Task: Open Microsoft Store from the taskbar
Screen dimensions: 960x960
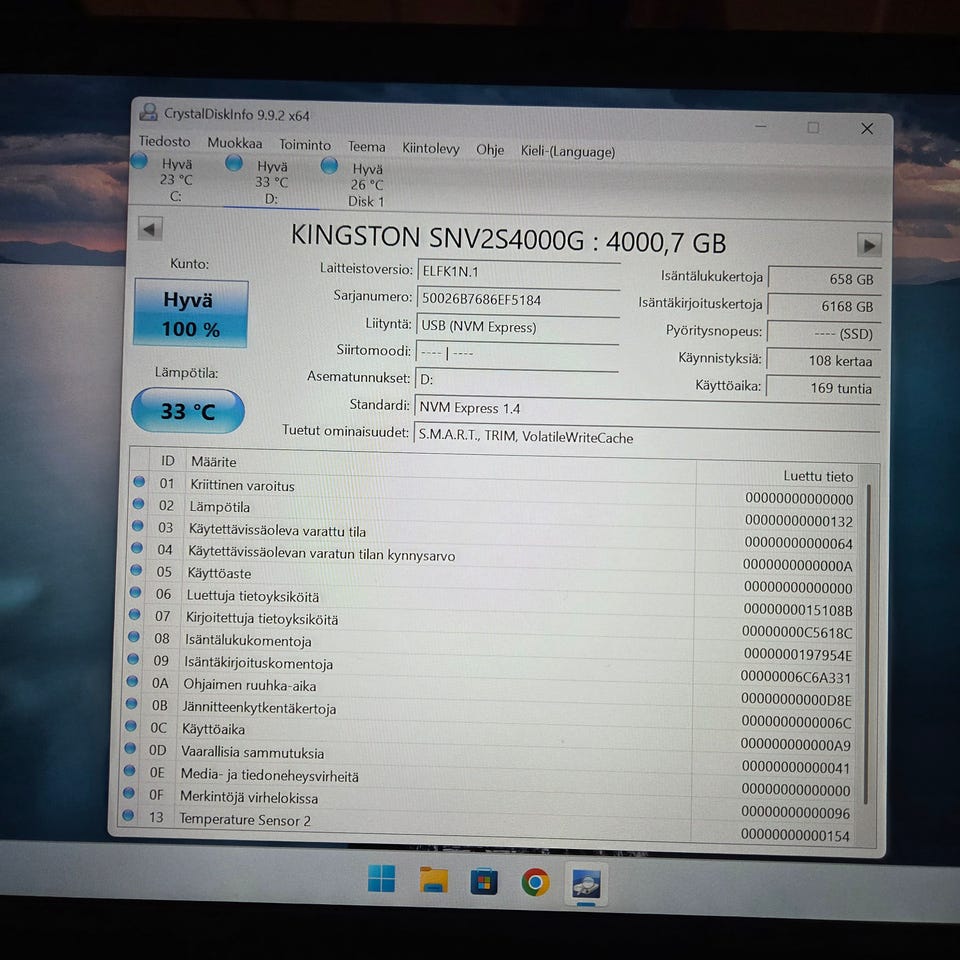Action: click(x=484, y=882)
